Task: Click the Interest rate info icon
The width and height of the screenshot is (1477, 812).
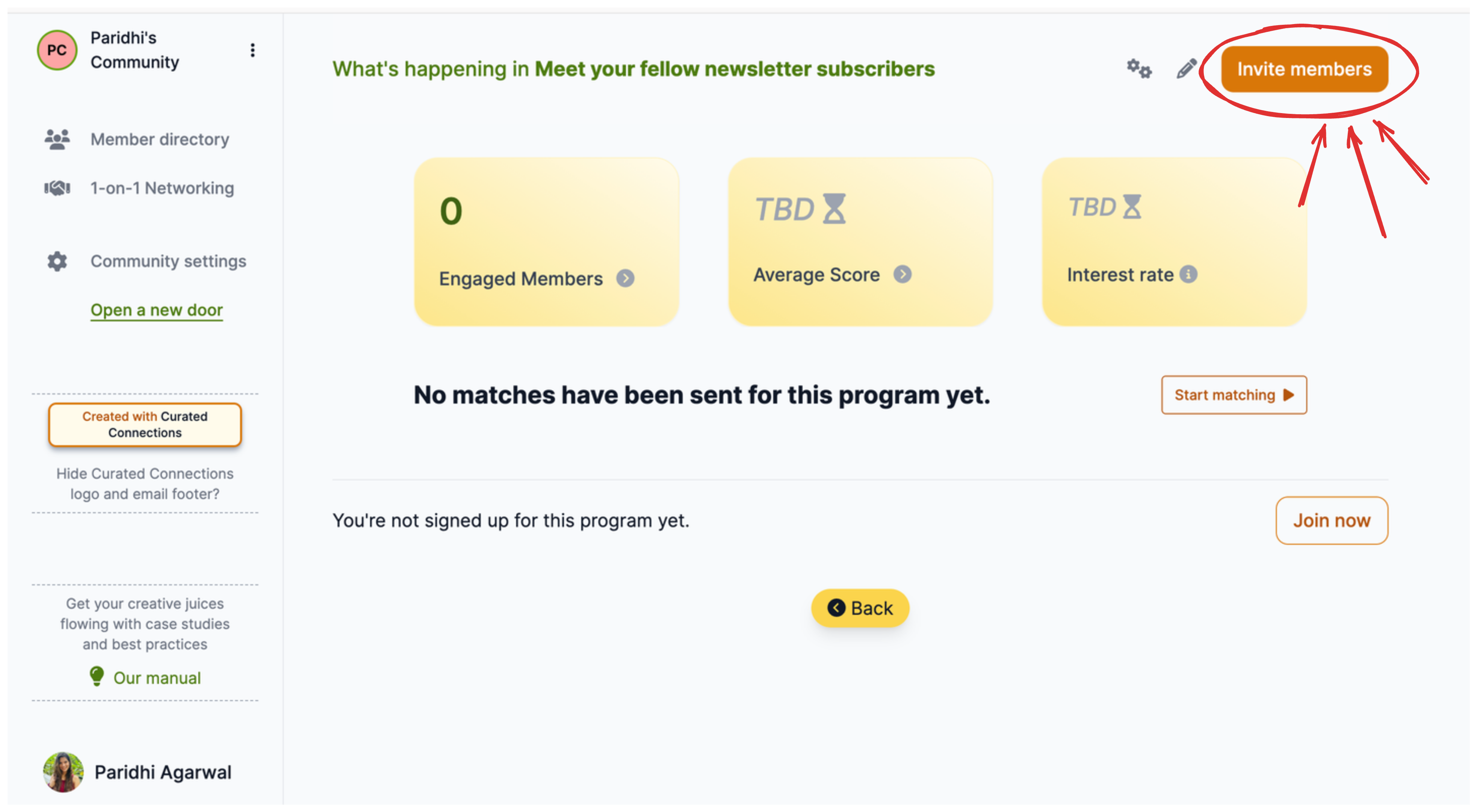Action: point(1188,275)
